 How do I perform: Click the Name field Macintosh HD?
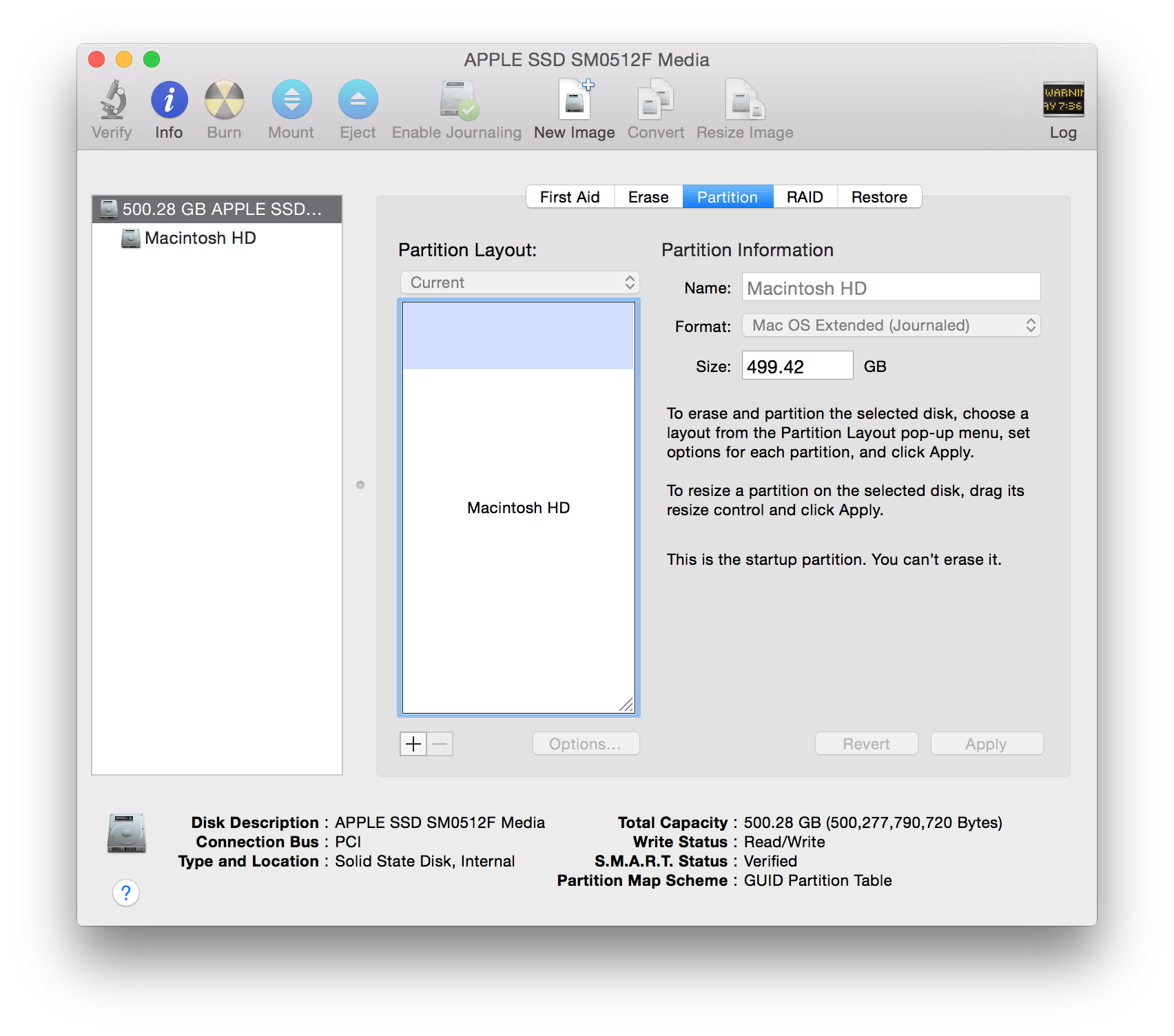(891, 287)
